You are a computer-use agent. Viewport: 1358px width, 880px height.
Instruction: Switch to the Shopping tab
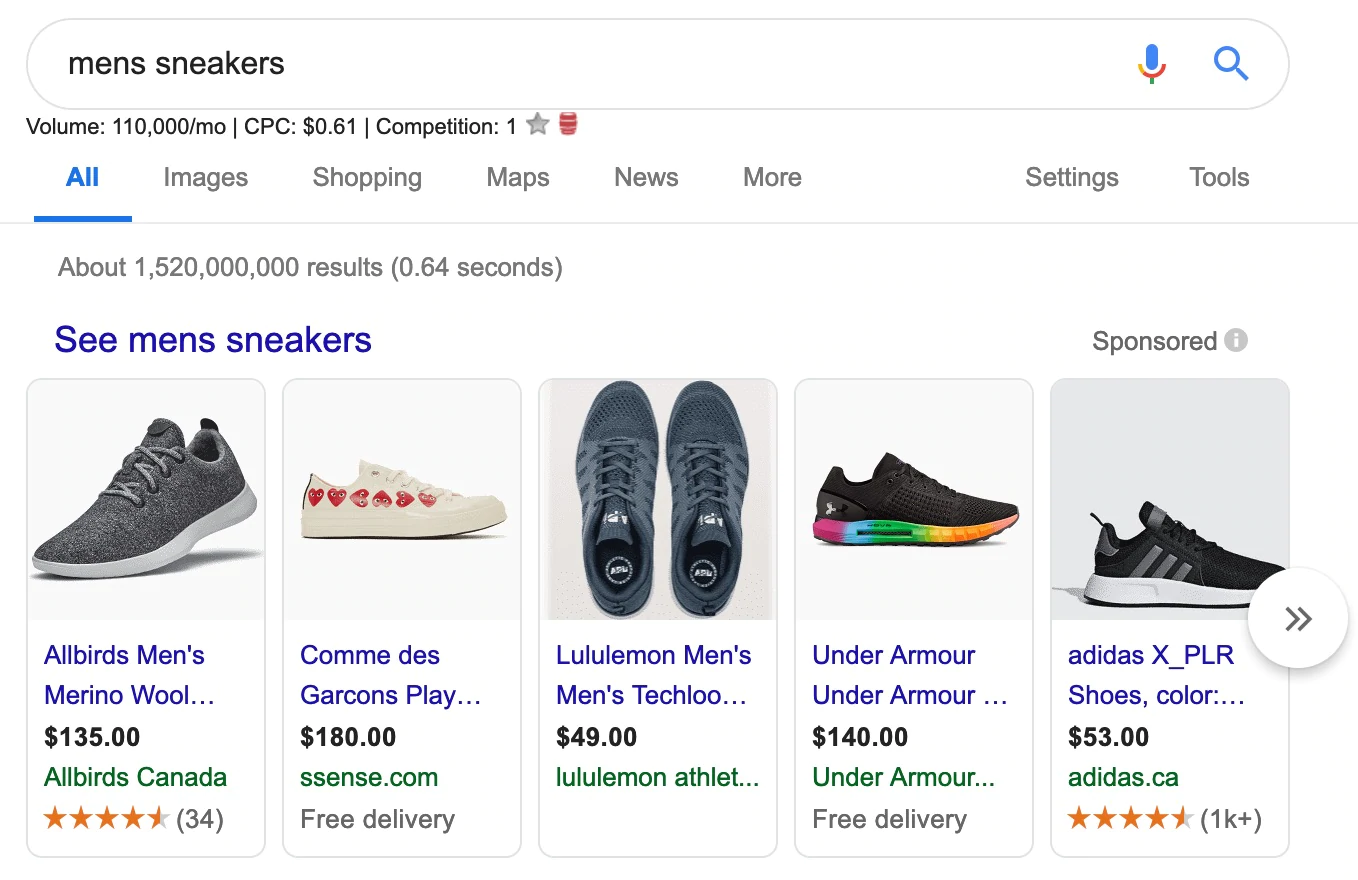pyautogui.click(x=367, y=178)
